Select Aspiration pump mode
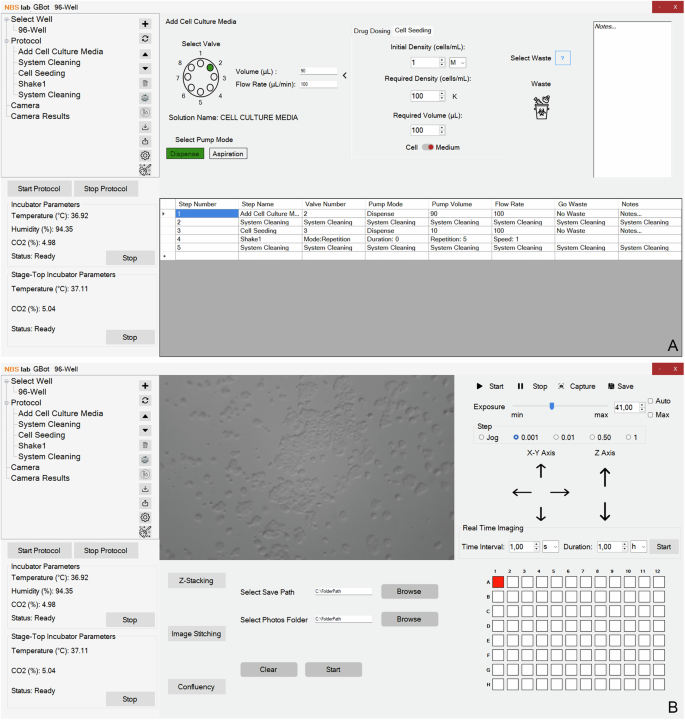 pyautogui.click(x=227, y=153)
